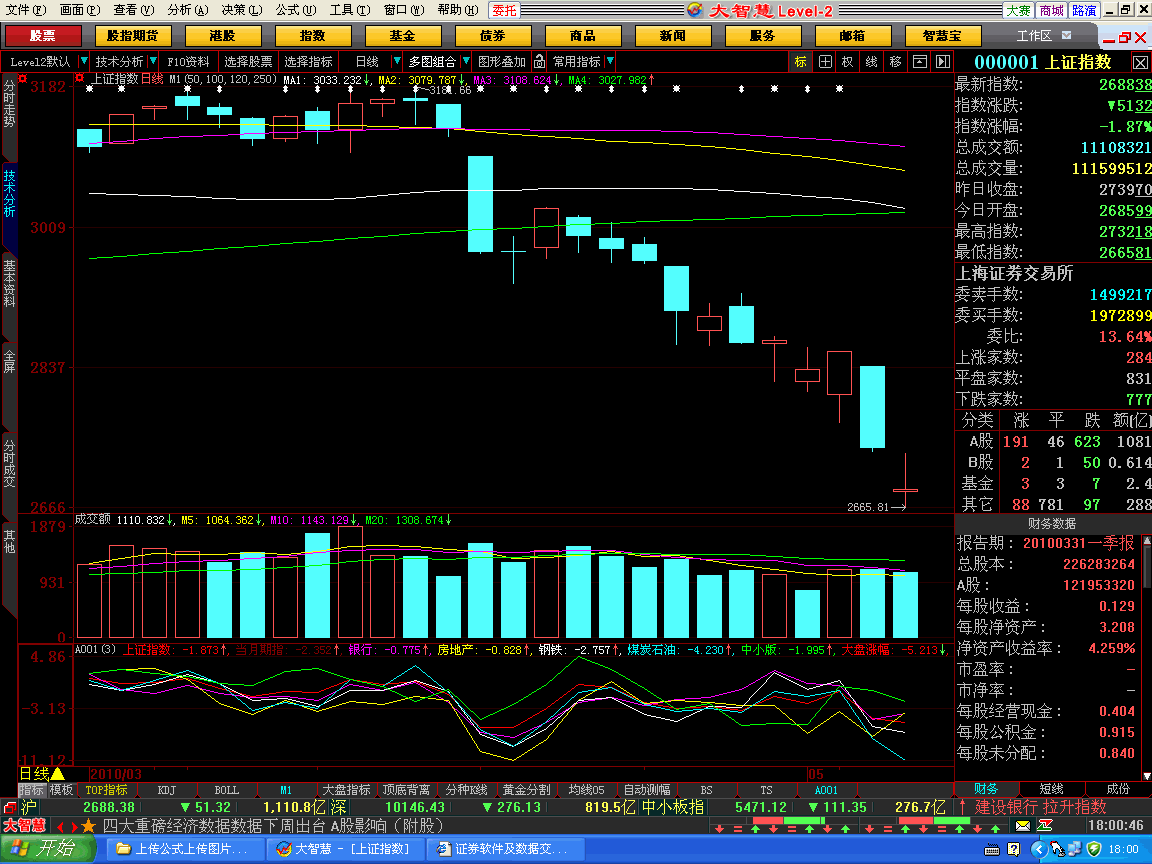1152x864 pixels.
Task: Switch to the 短线 tab
Action: [x=1052, y=789]
